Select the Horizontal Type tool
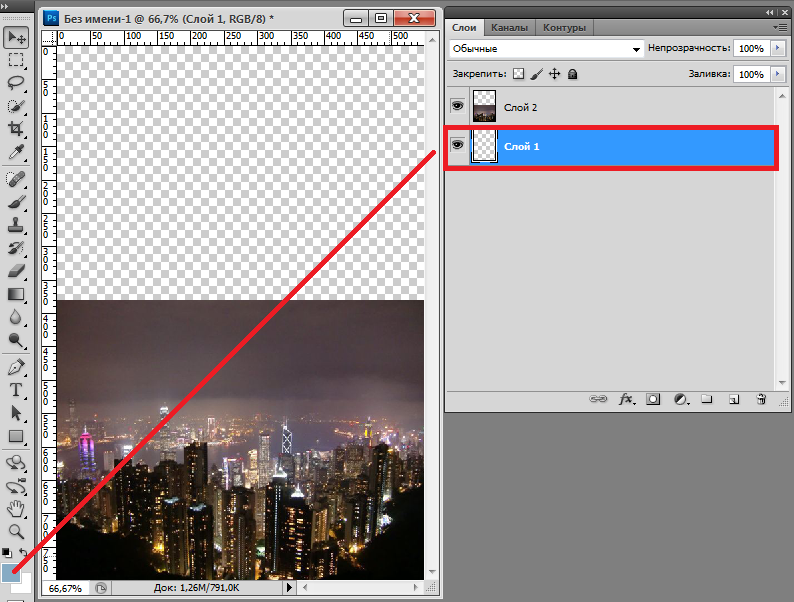 [x=16, y=390]
